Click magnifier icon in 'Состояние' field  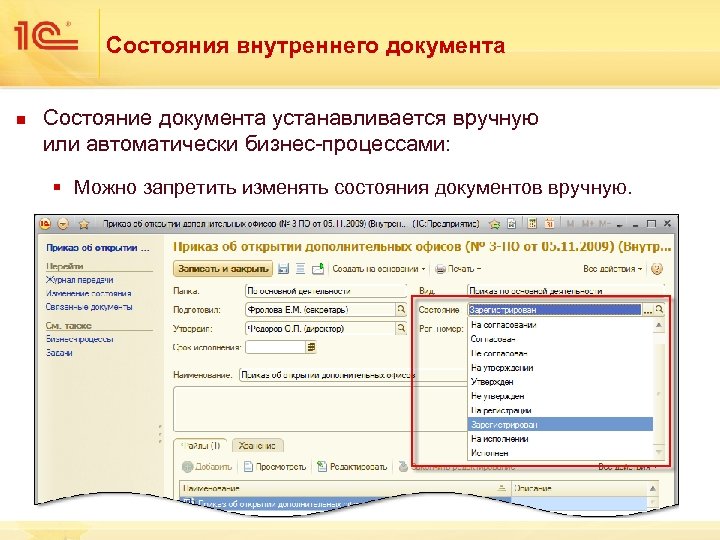659,310
